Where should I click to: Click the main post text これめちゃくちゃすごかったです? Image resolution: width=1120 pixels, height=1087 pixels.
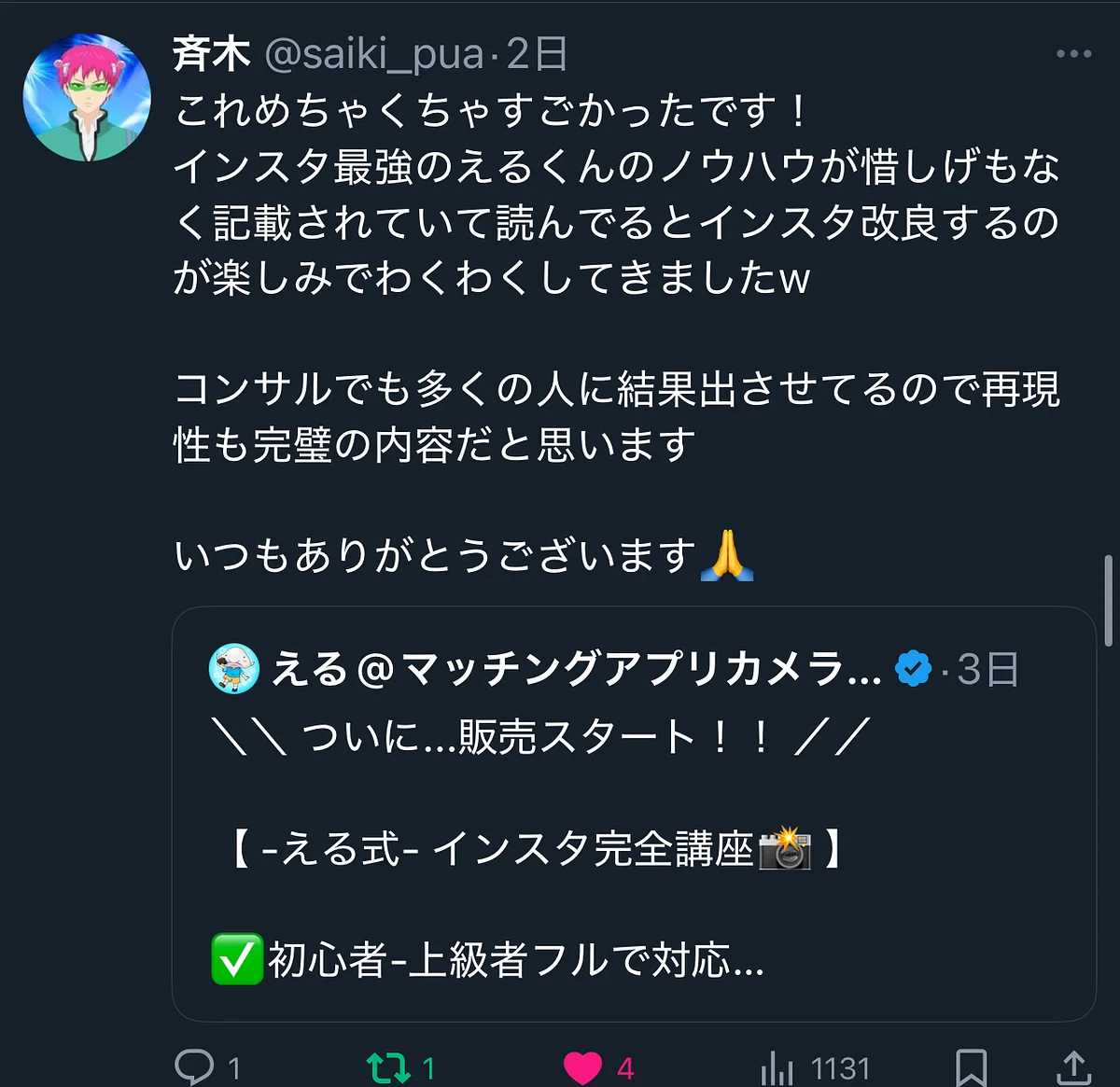tap(491, 111)
